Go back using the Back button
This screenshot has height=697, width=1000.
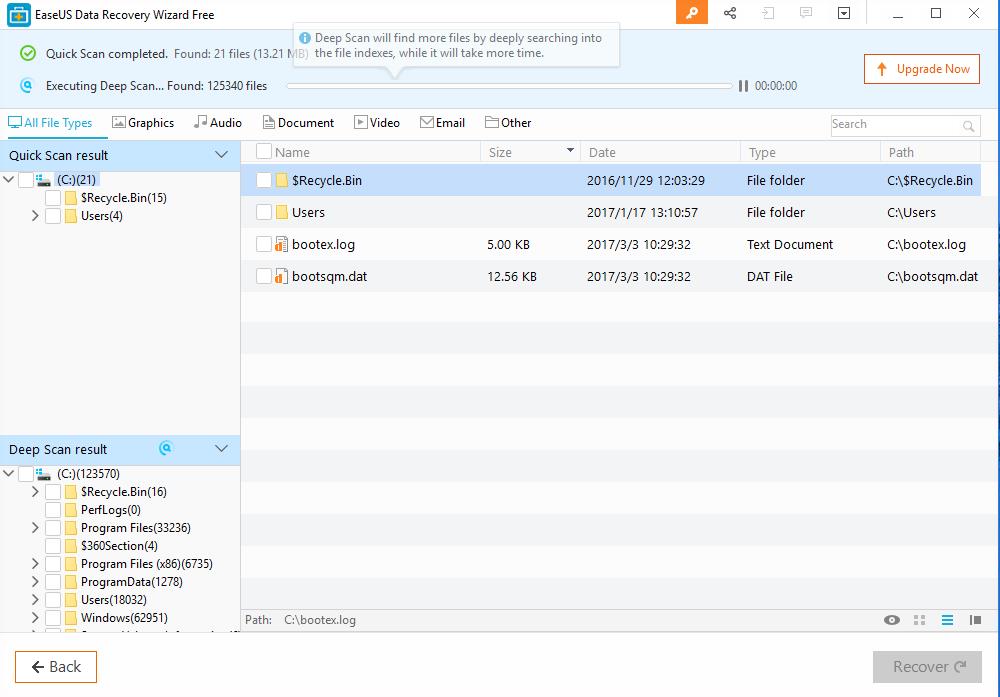coord(56,667)
